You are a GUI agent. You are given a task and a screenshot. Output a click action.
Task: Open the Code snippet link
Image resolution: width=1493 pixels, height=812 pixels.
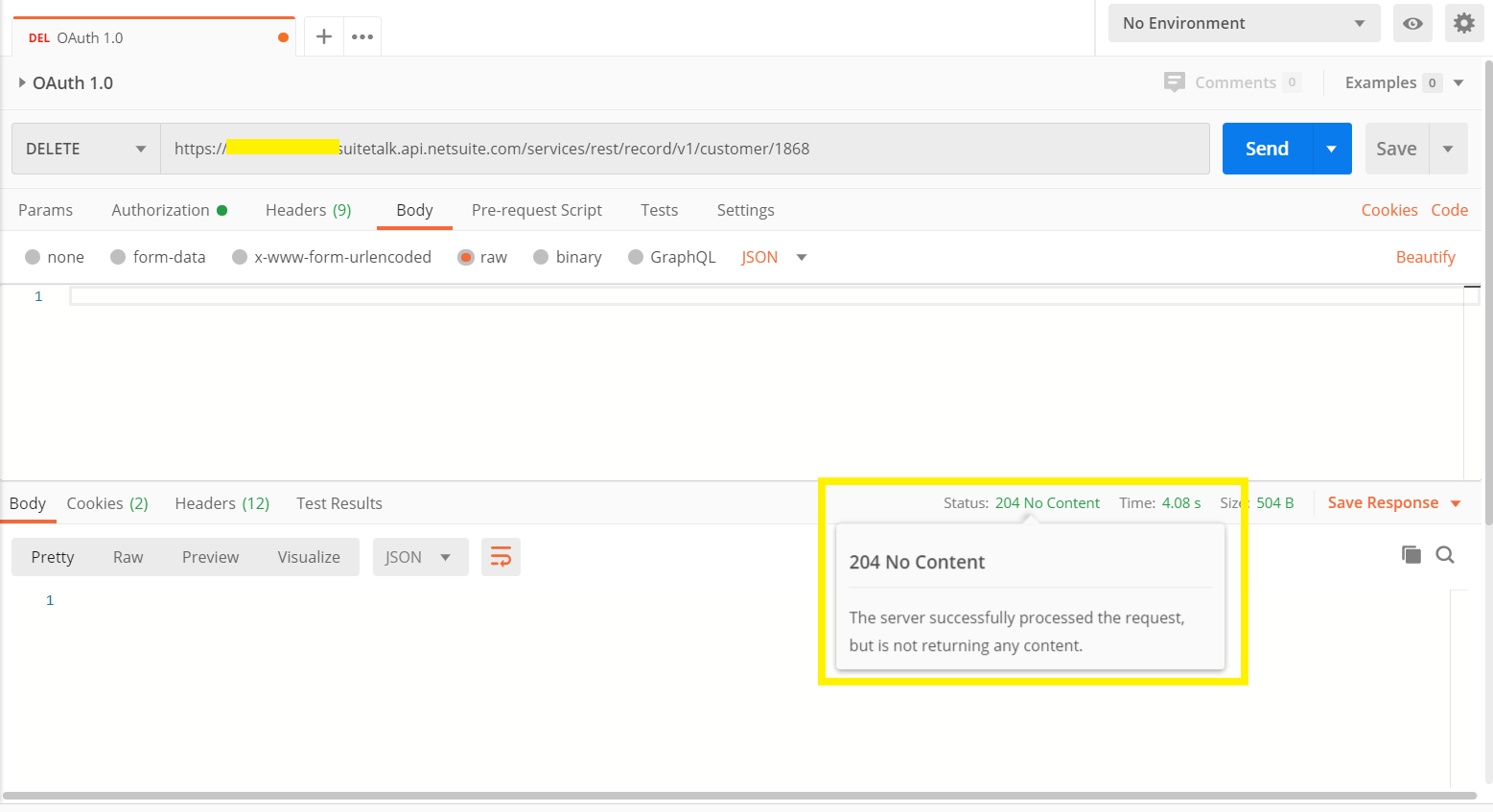1449,210
